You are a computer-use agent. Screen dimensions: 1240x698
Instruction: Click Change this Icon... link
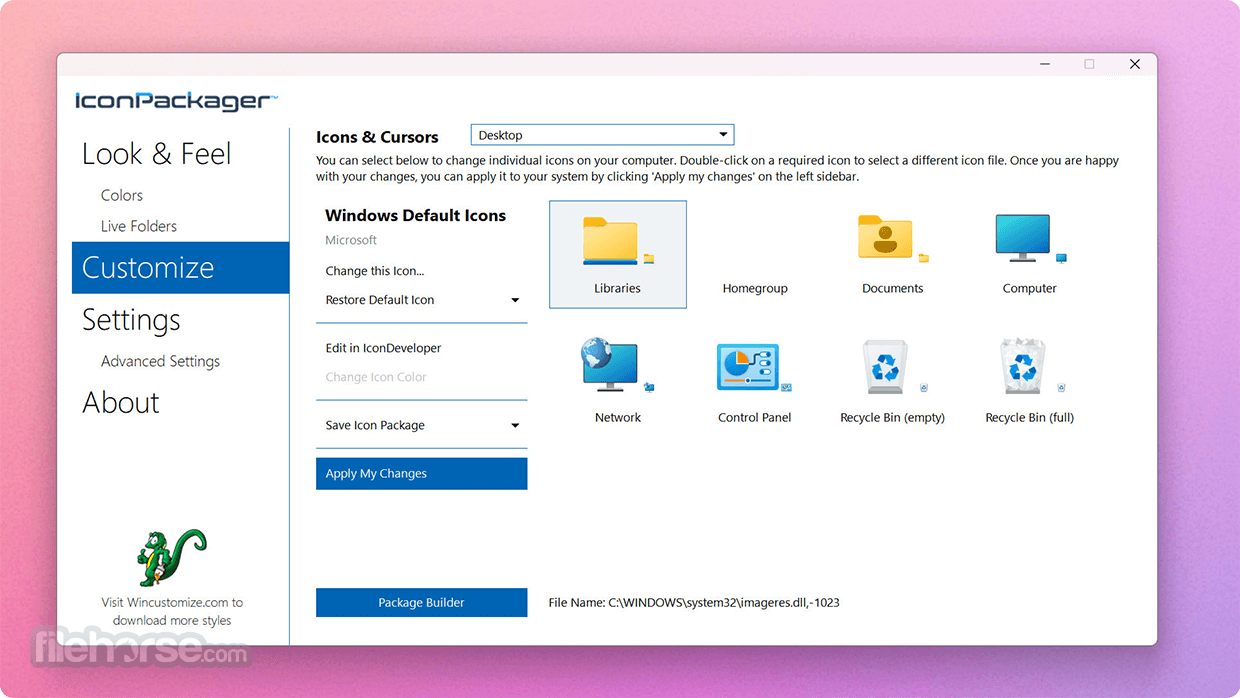[x=375, y=271]
